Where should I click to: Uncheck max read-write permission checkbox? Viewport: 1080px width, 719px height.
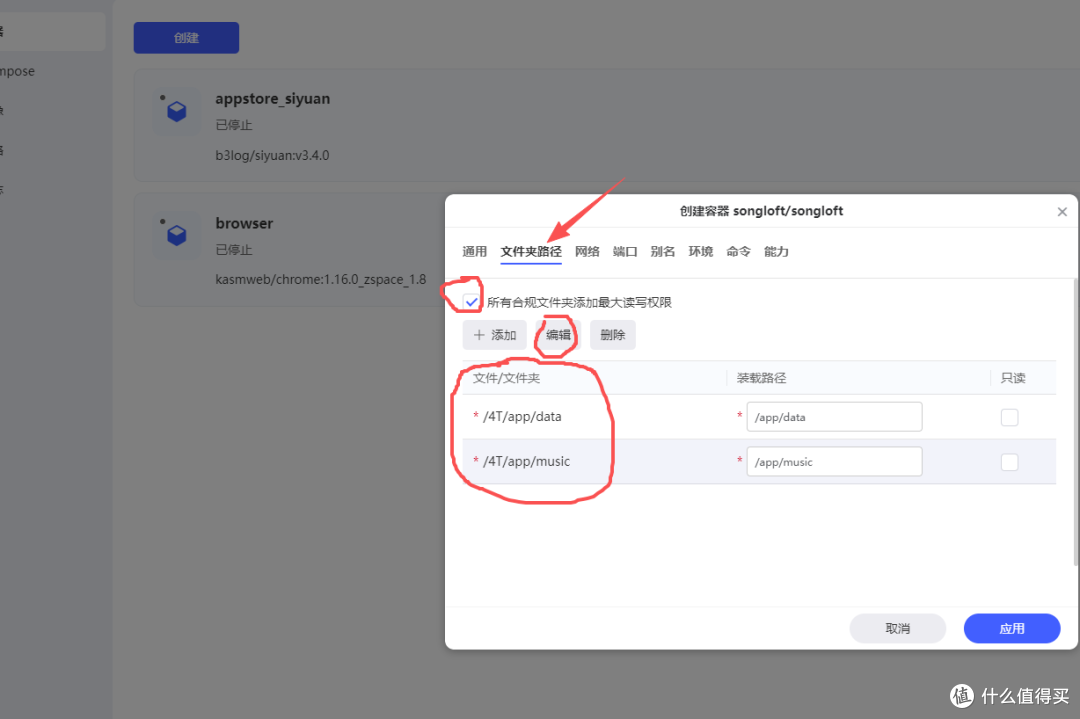(471, 302)
